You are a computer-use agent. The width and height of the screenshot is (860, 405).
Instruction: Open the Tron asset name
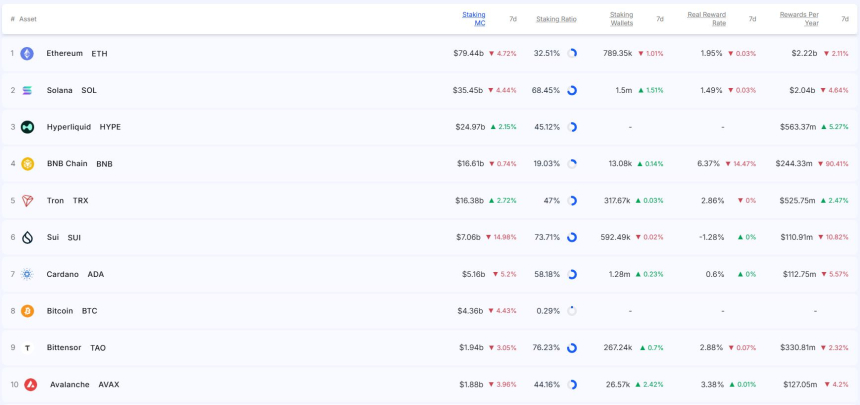55,201
